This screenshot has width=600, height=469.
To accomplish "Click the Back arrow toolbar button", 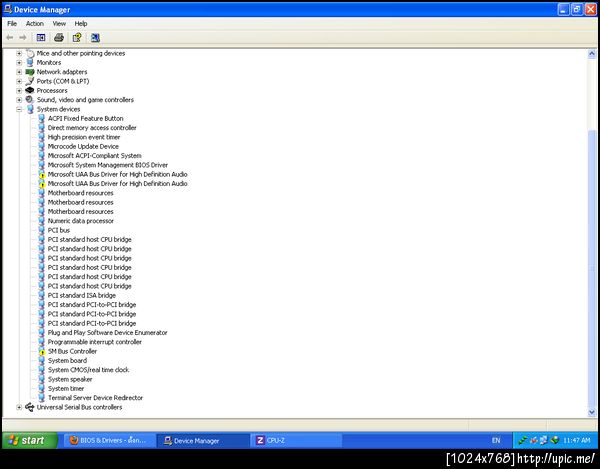I will pos(10,37).
